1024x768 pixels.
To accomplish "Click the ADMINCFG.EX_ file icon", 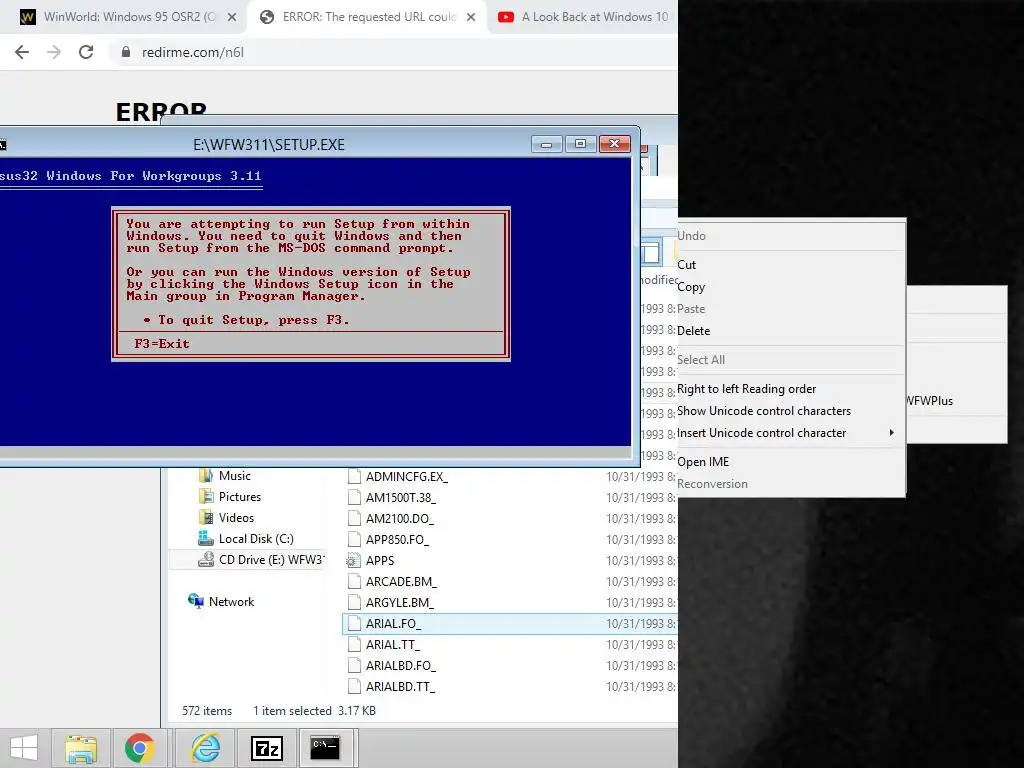I will coord(354,477).
